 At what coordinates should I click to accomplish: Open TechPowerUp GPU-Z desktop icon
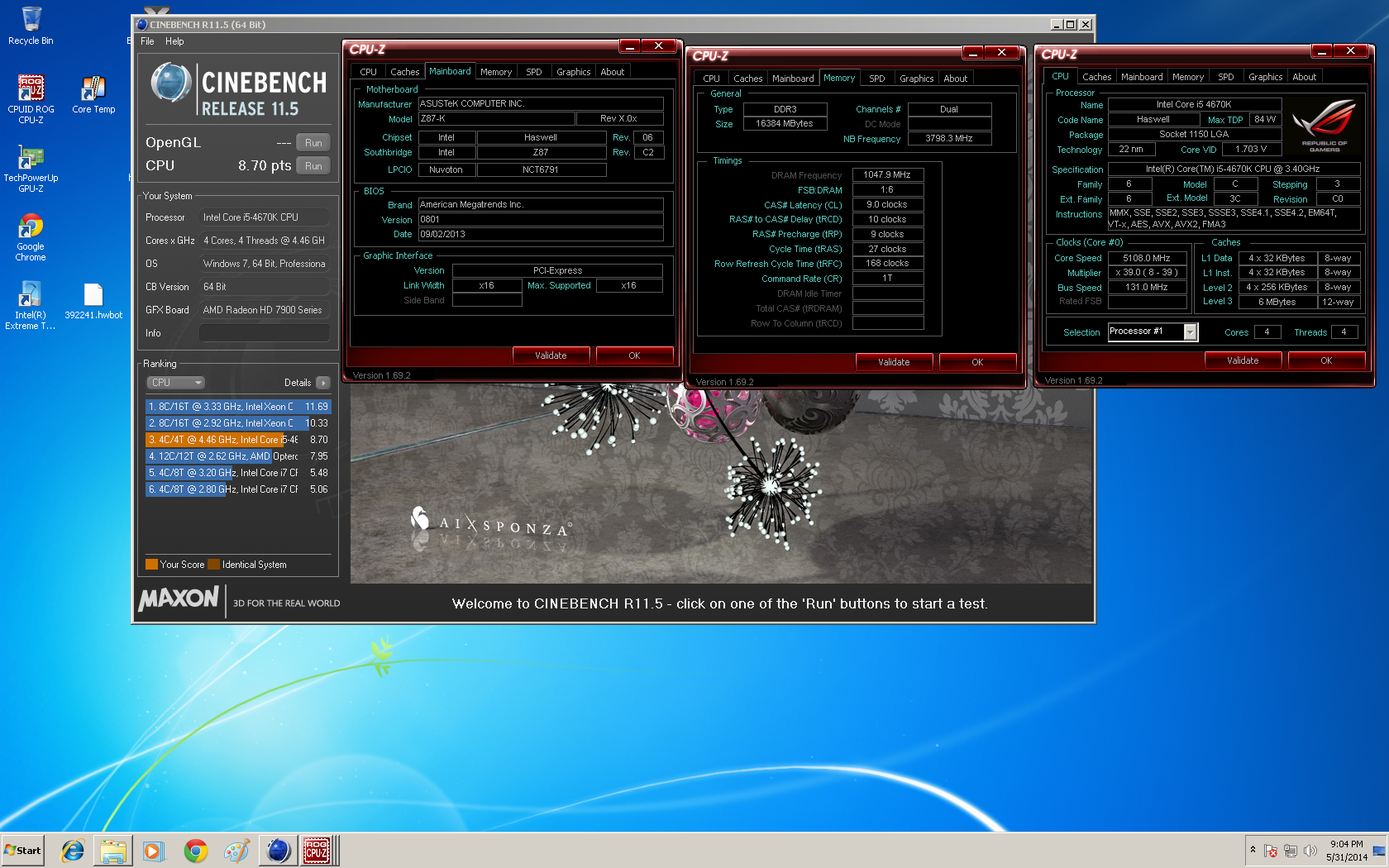tap(31, 169)
